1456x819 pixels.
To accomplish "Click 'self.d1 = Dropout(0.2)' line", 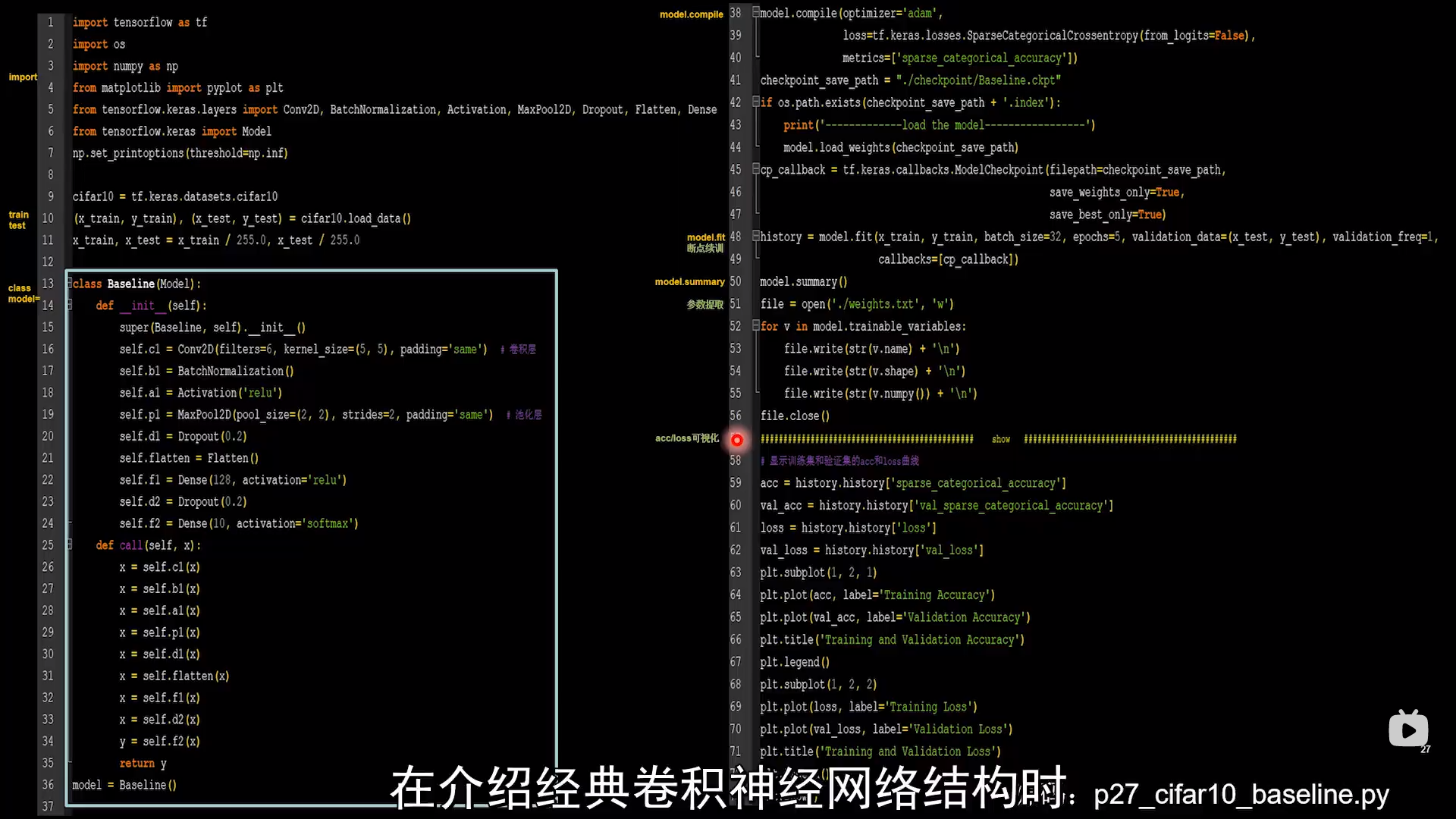I will coord(183,437).
